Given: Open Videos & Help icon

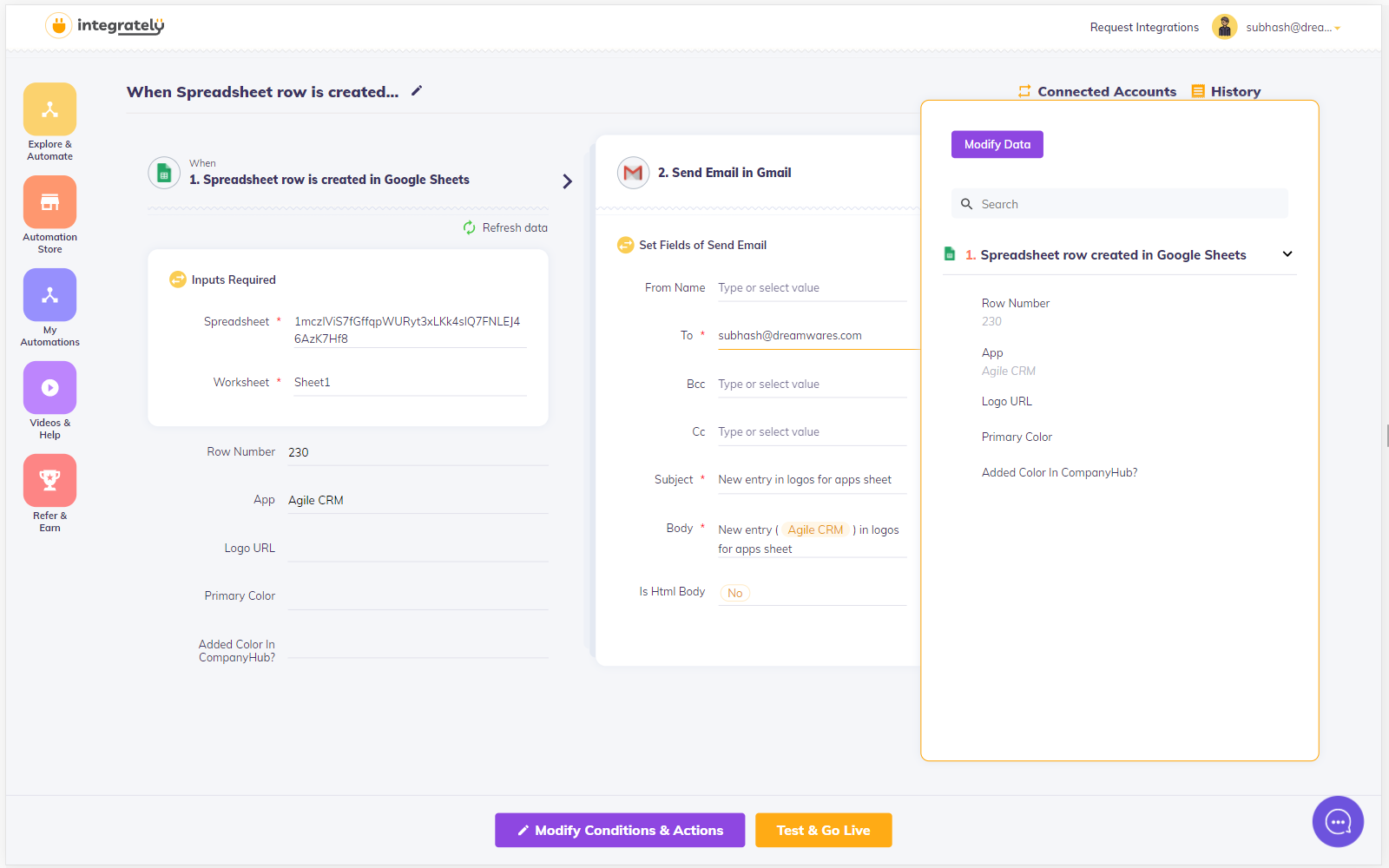Looking at the screenshot, I should point(49,388).
